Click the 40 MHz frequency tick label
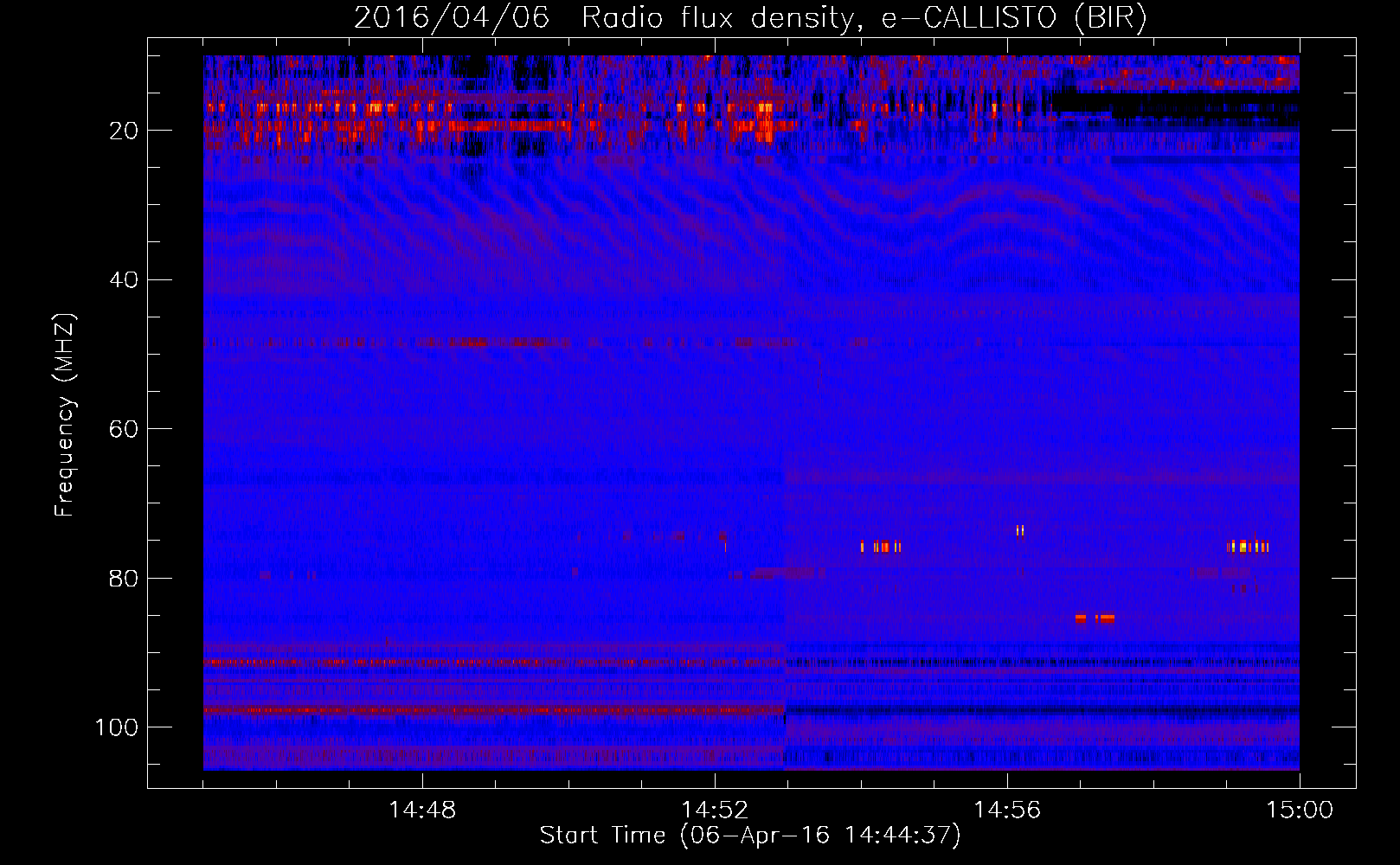This screenshot has width=1400, height=865. (x=124, y=280)
